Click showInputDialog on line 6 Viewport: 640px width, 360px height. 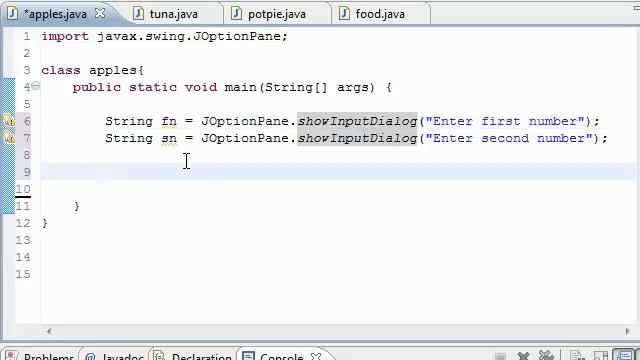(357, 121)
